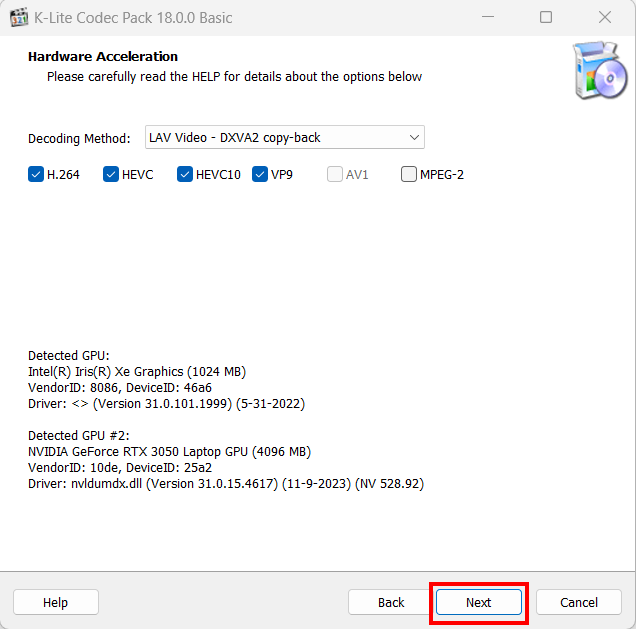Open the Decoding Method dropdown

(285, 137)
